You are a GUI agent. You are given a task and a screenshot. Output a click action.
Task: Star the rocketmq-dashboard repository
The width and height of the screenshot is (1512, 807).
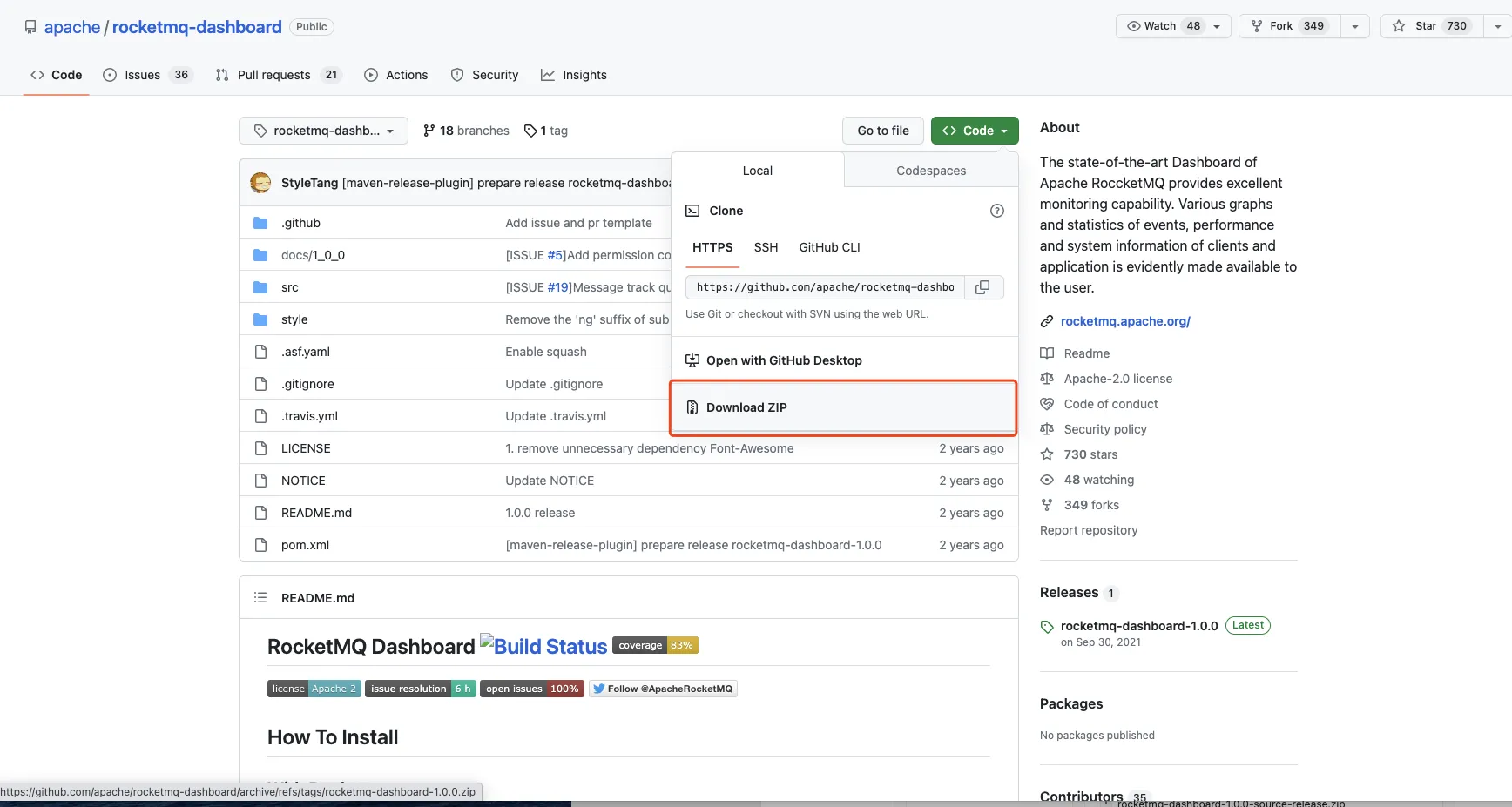1432,26
